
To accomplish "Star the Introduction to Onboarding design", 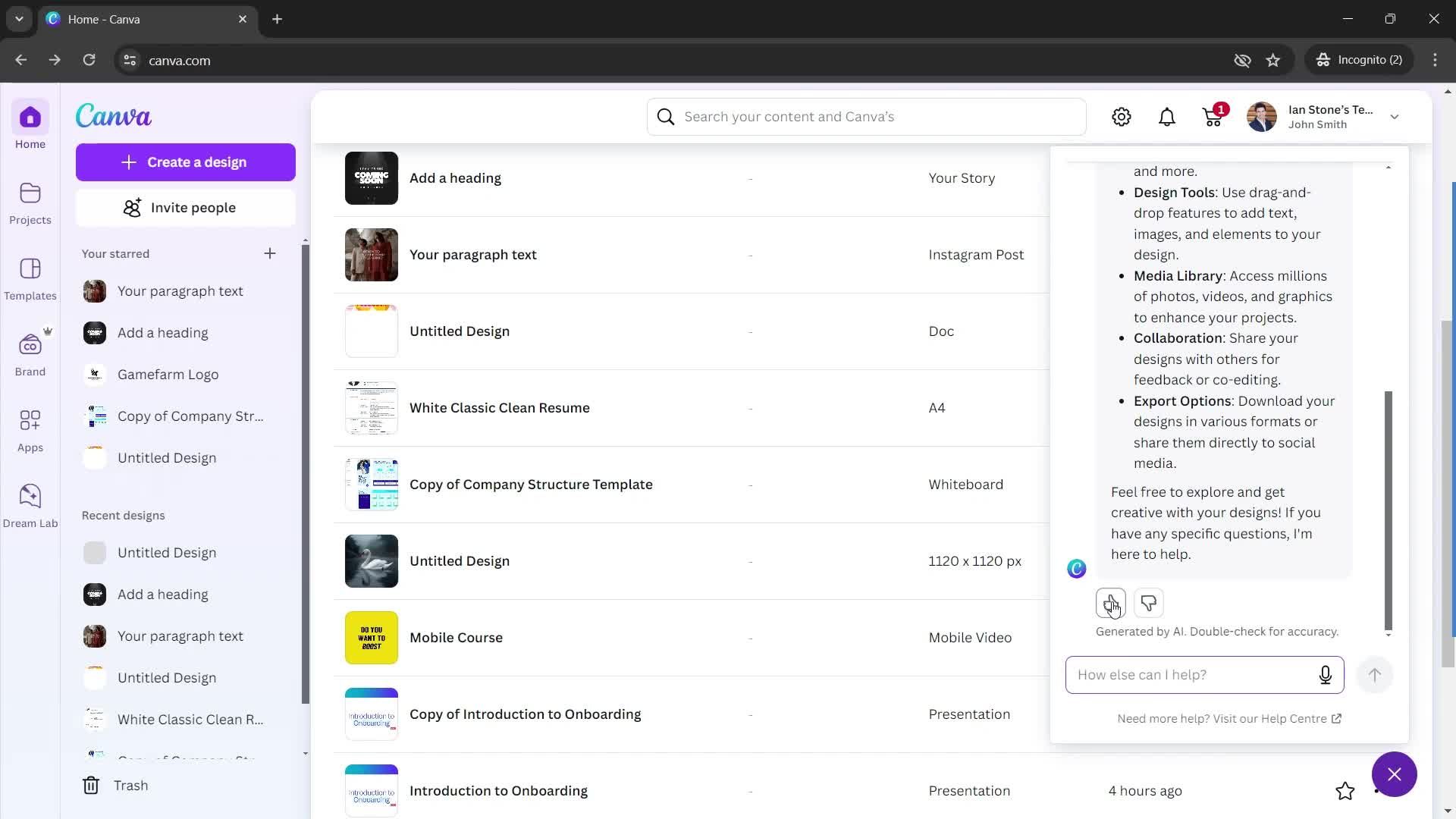I will (1345, 791).
